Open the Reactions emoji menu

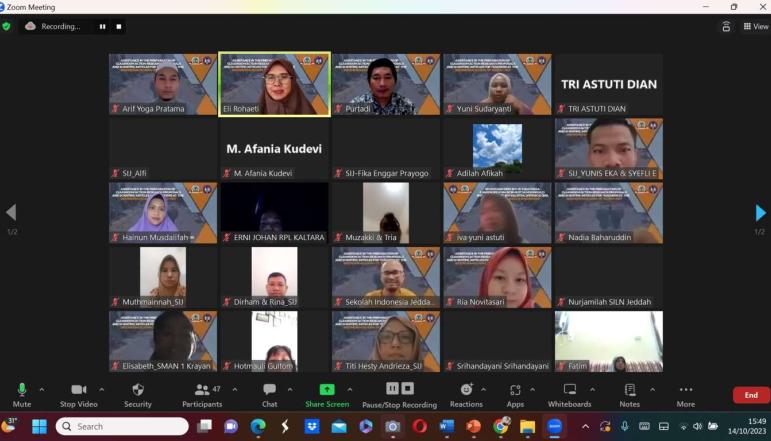[x=466, y=390]
